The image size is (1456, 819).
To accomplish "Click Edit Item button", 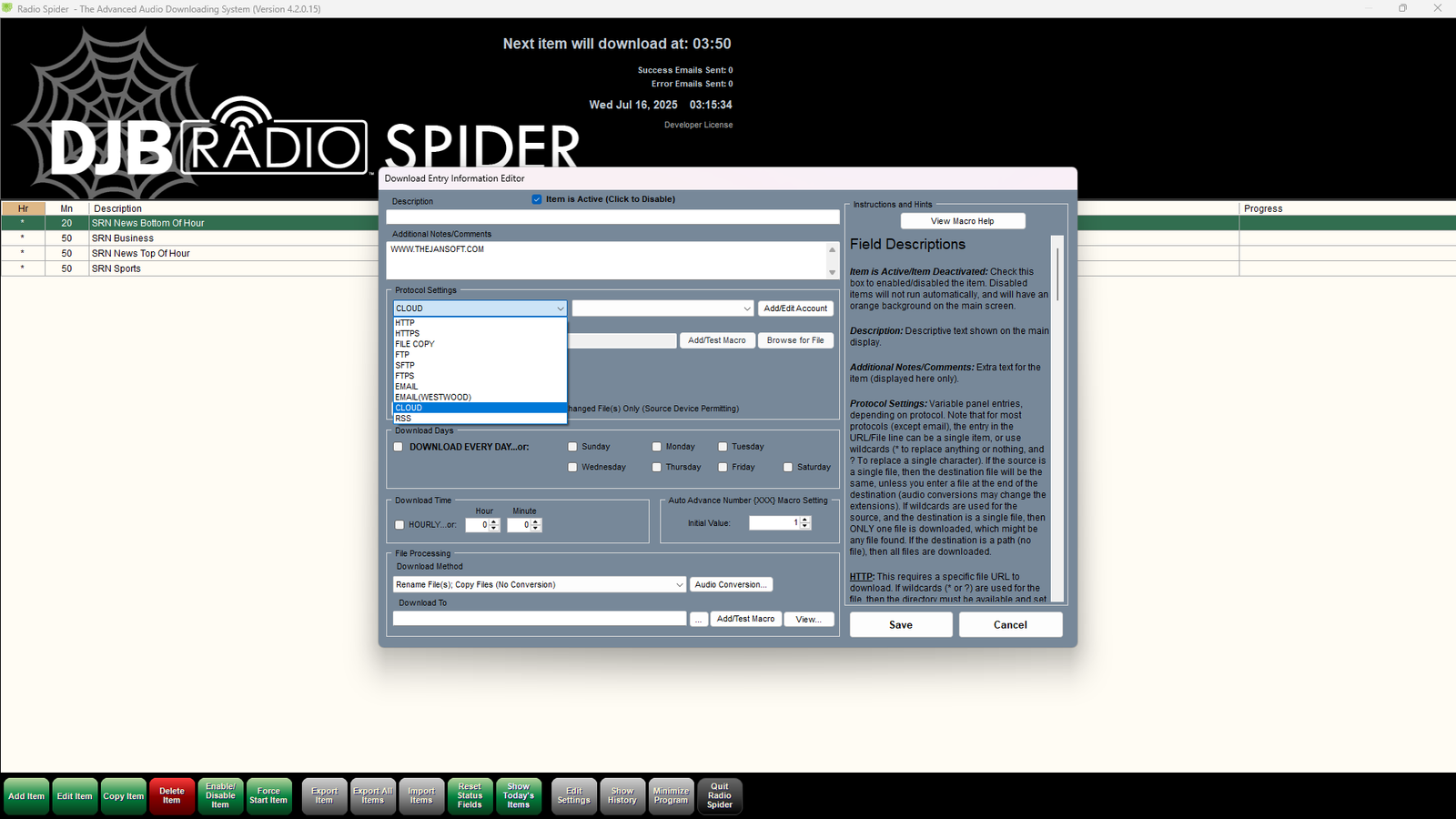I will click(x=75, y=796).
